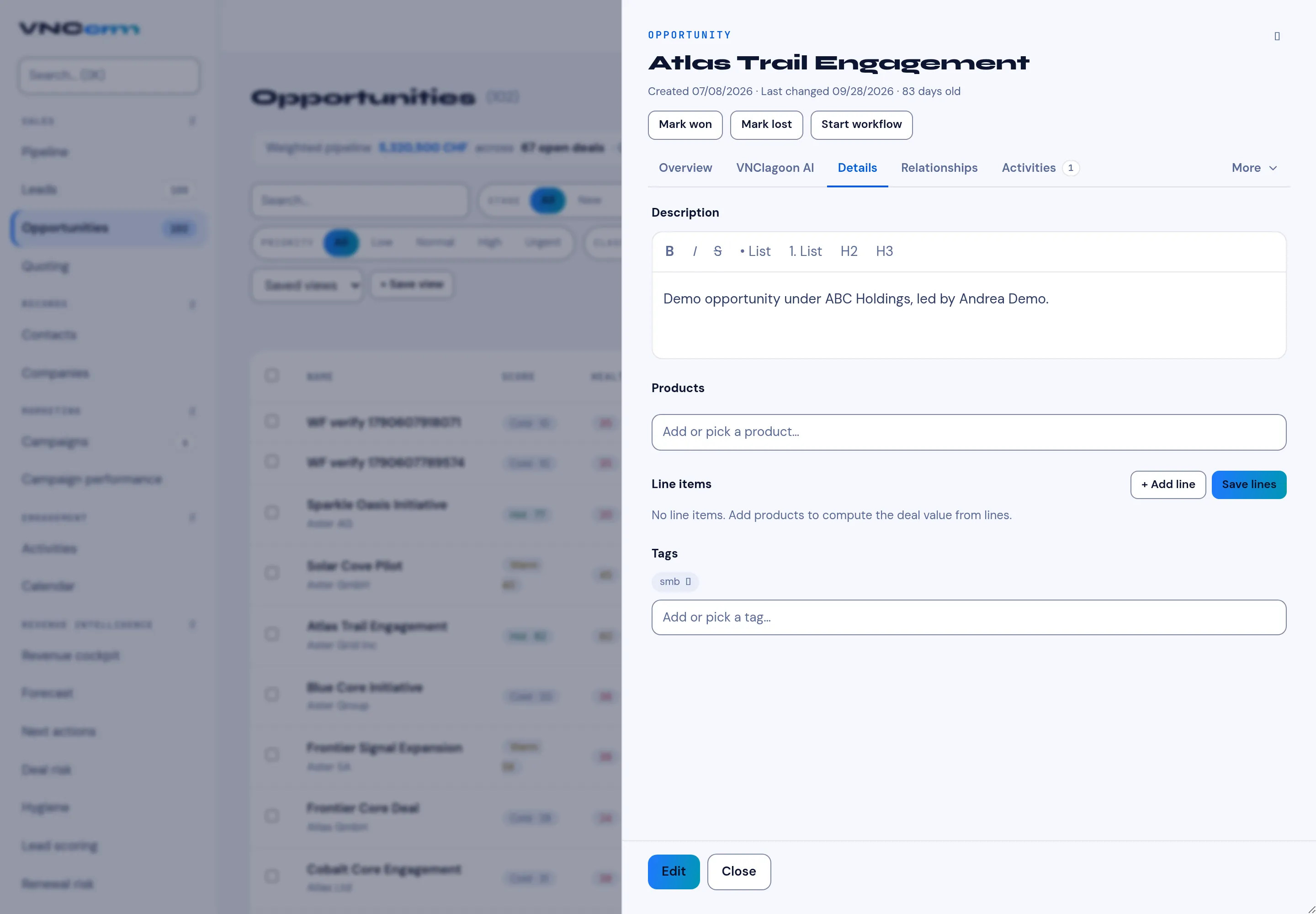Remove the smb tag
This screenshot has height=914, width=1316.
(x=688, y=582)
